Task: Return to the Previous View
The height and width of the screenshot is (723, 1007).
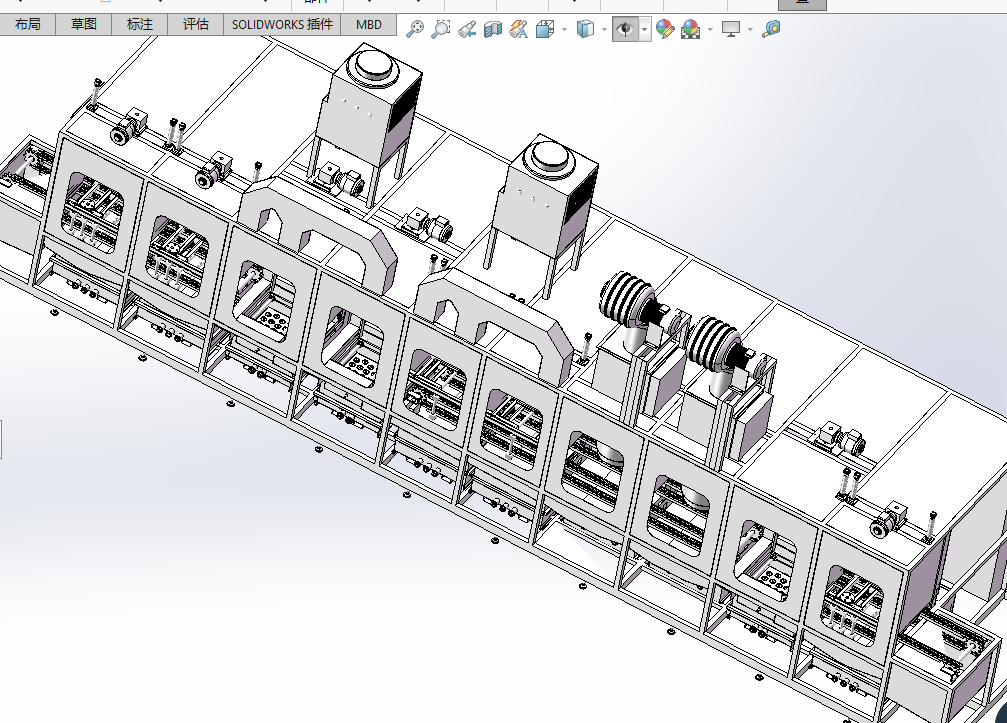Action: point(467,30)
